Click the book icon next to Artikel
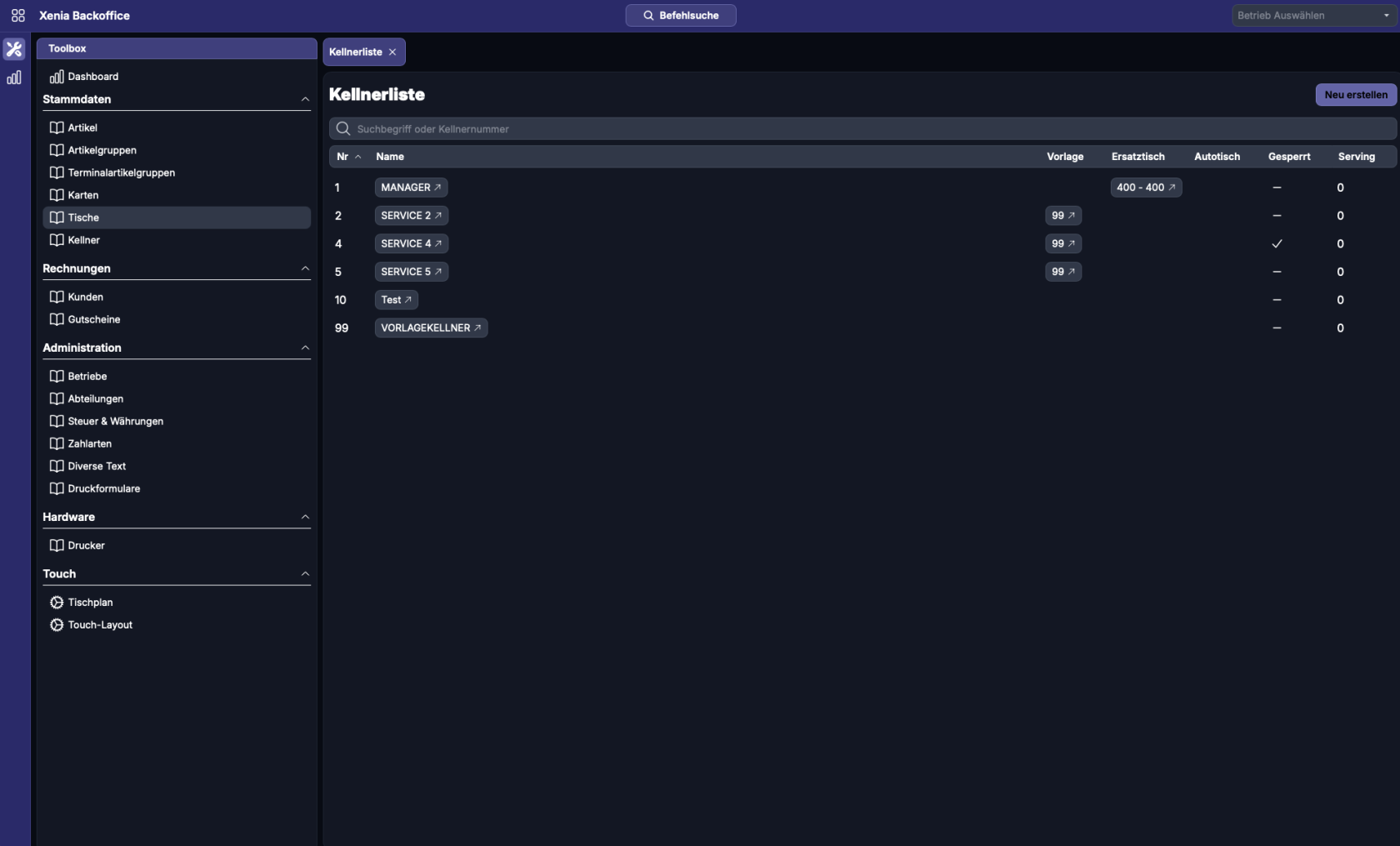The image size is (1400, 846). pyautogui.click(x=57, y=128)
